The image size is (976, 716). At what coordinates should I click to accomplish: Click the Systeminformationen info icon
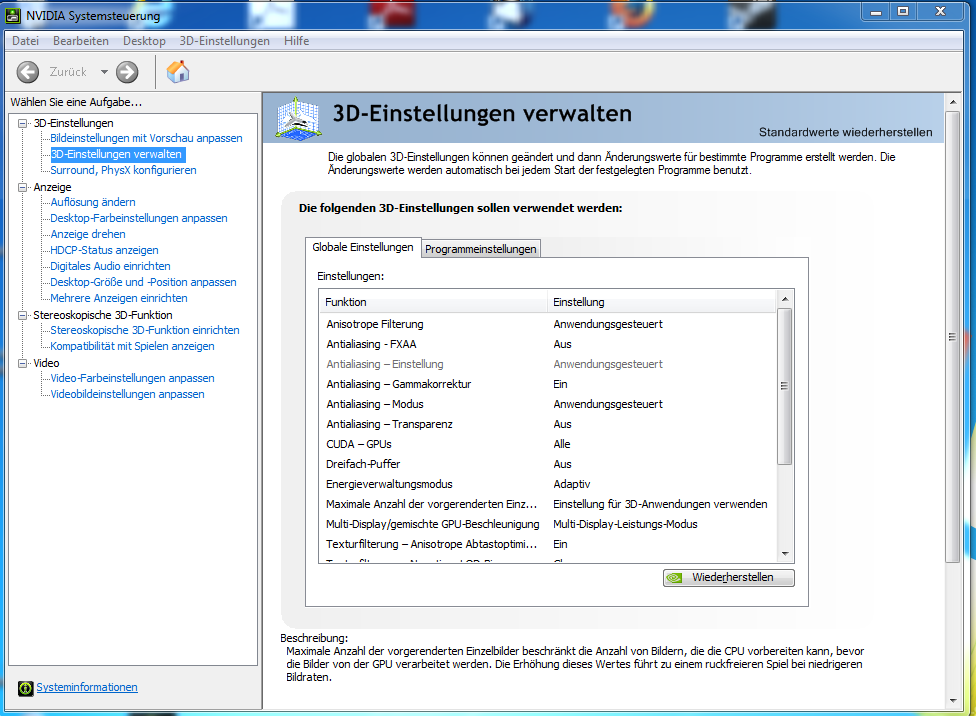coord(26,688)
